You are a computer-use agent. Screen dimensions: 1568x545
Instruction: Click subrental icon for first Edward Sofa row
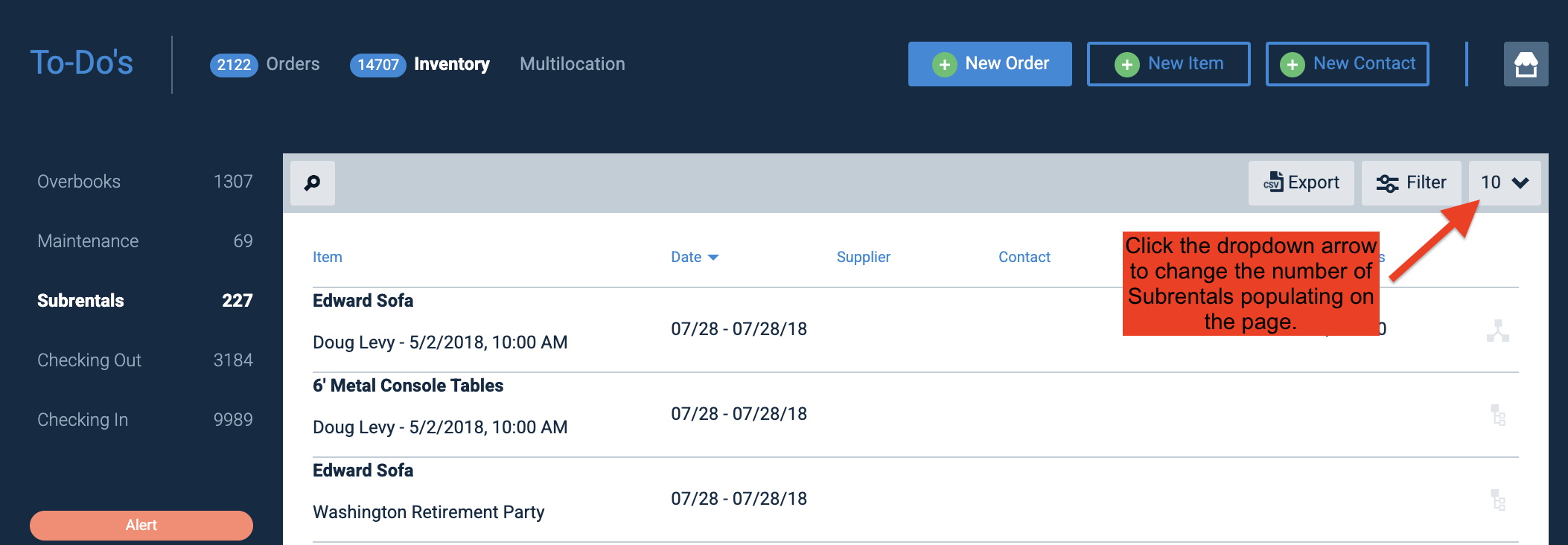pos(1497,331)
